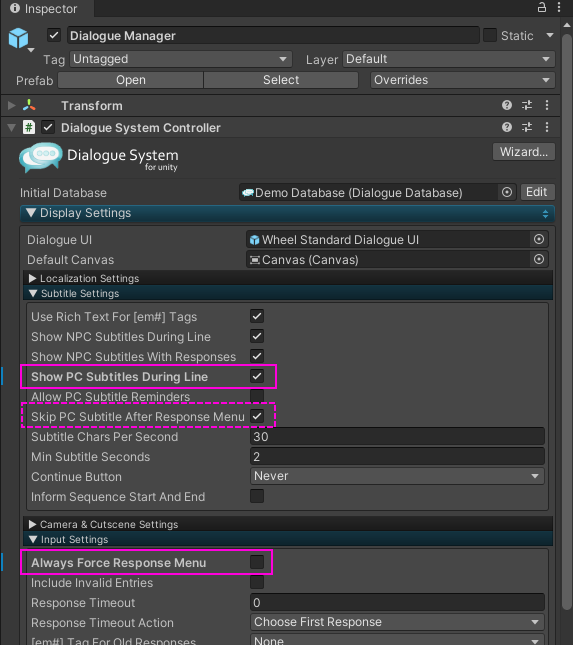
Task: Toggle Show PC Subtitles During Line checkbox
Action: point(257,376)
